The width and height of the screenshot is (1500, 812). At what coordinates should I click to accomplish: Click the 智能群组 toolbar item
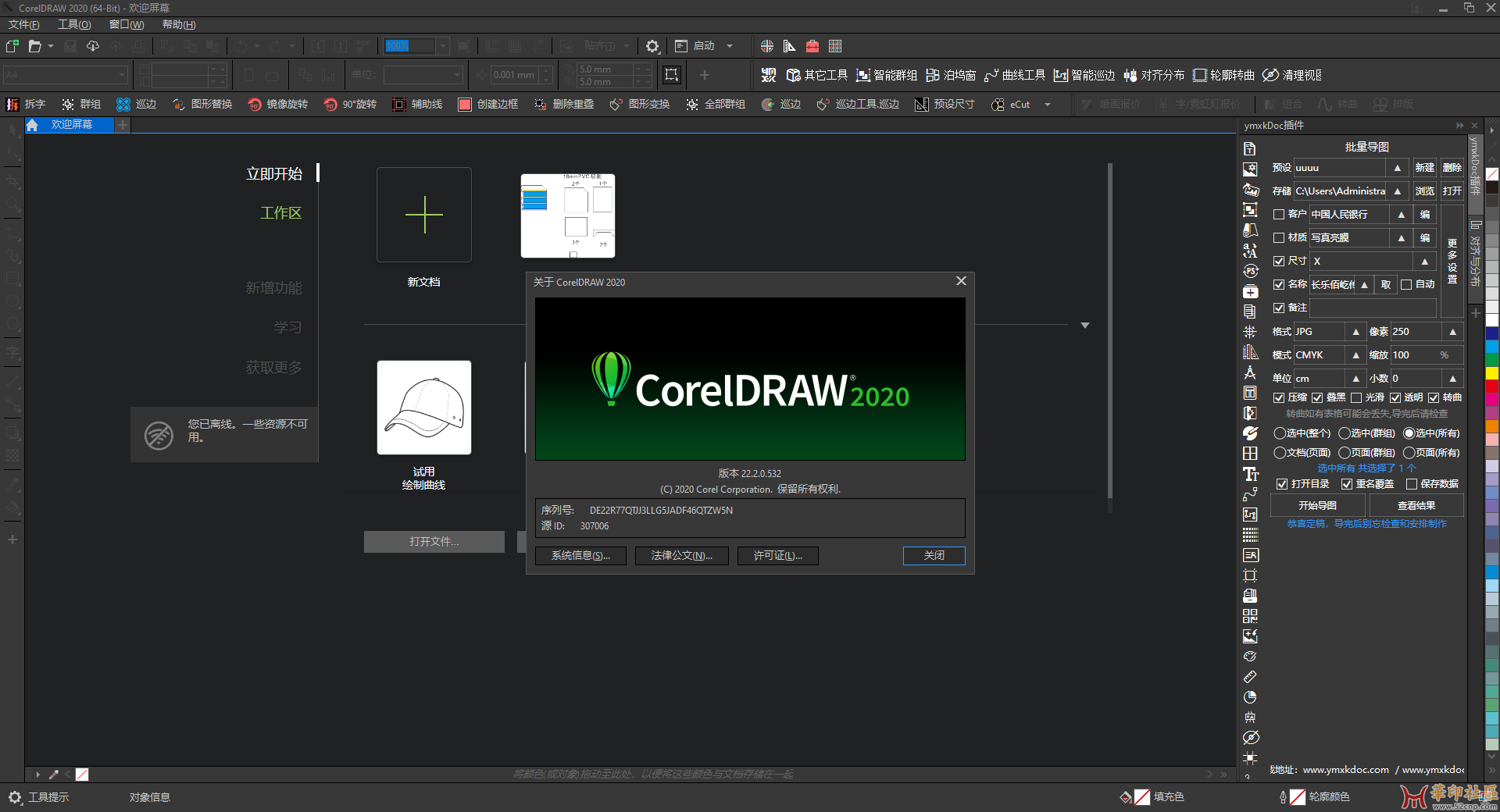[887, 75]
